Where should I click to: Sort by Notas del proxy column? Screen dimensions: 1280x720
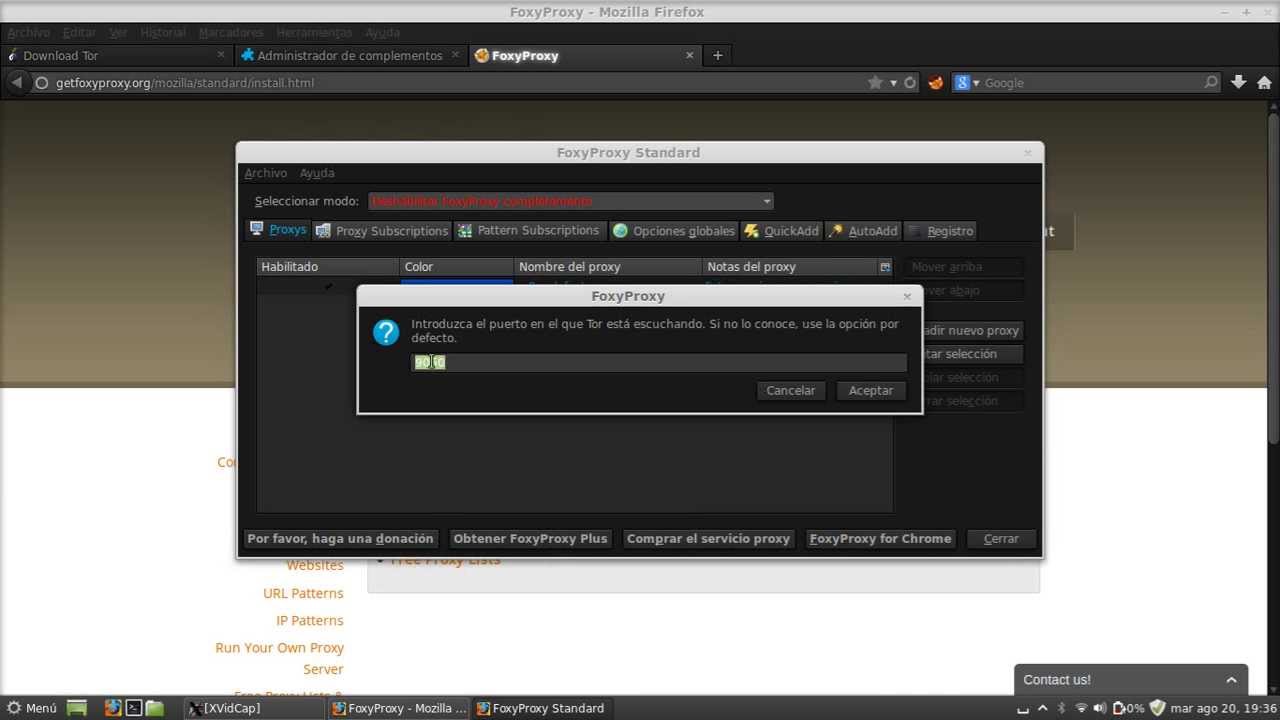(790, 267)
